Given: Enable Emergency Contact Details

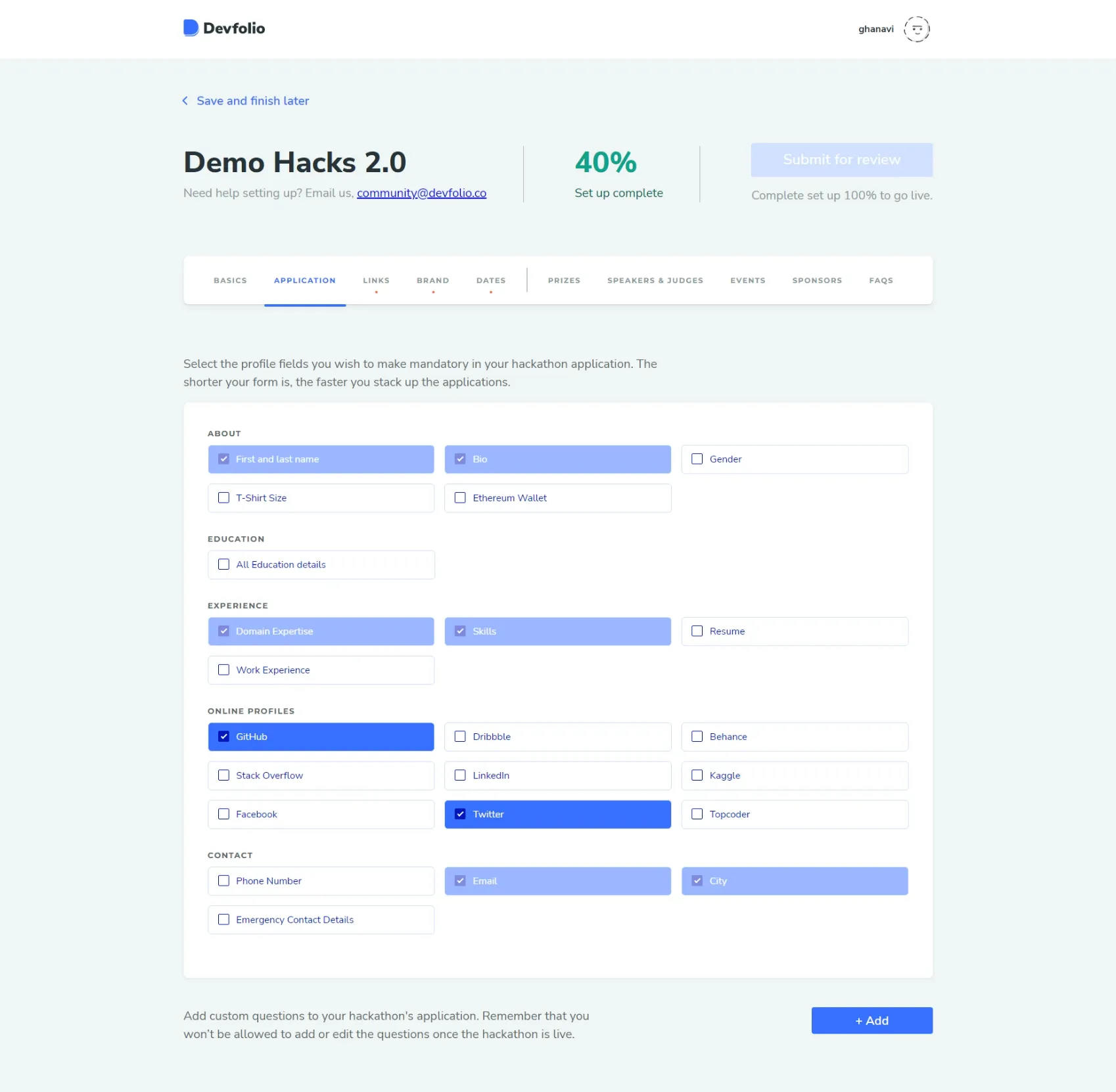Looking at the screenshot, I should click(x=321, y=920).
